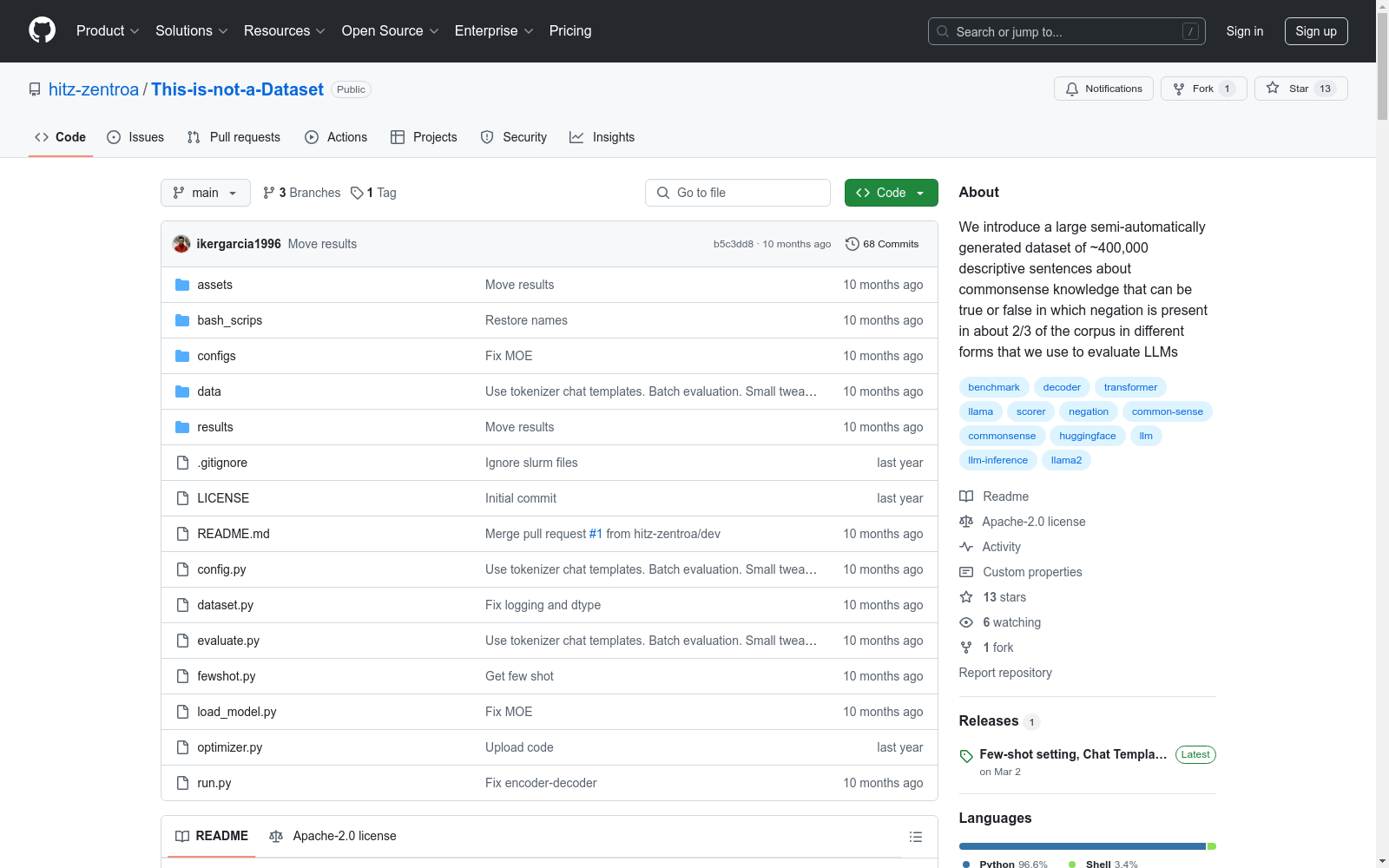This screenshot has width=1389, height=868.
Task: Switch to the Security tab
Action: 514,137
